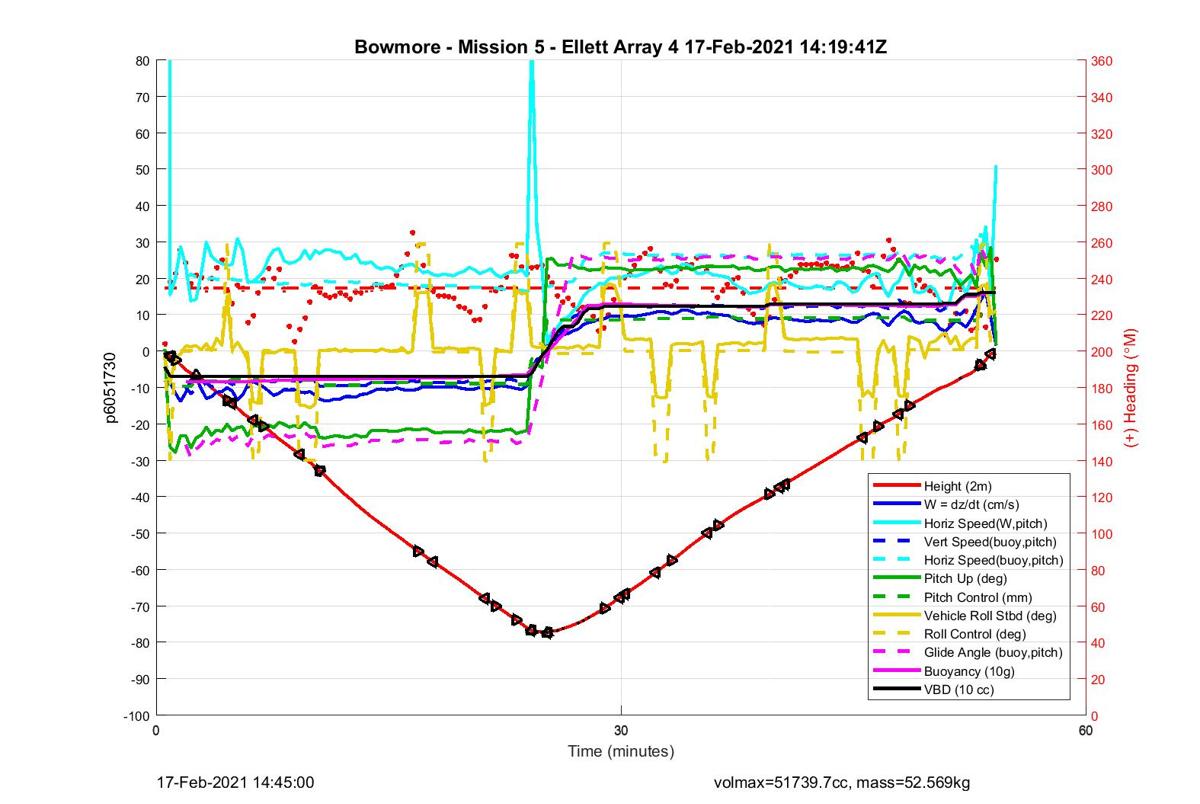Image resolution: width=1200 pixels, height=804 pixels.
Task: Select the '-70' tick label on left axis
Action: tap(141, 607)
